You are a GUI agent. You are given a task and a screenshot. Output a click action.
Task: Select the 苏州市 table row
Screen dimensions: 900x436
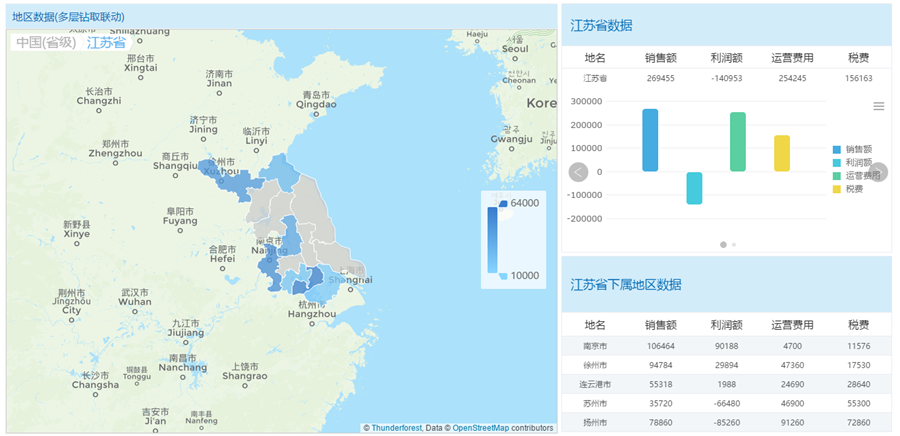coord(727,403)
